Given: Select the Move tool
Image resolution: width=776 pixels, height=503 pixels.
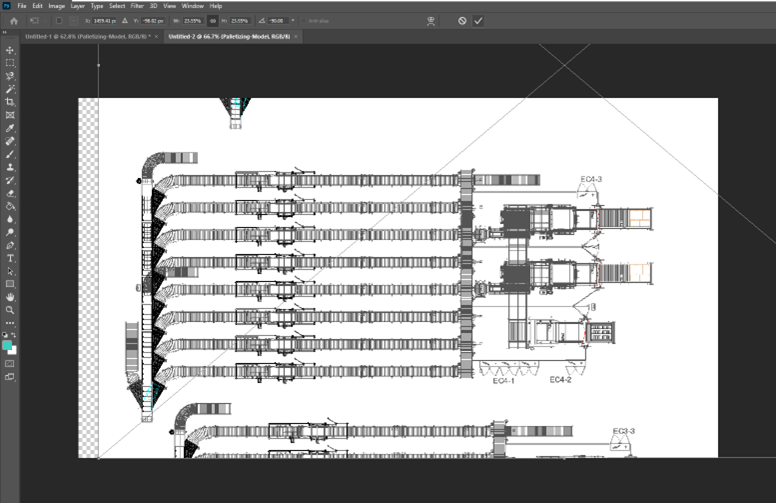Looking at the screenshot, I should 10,50.
